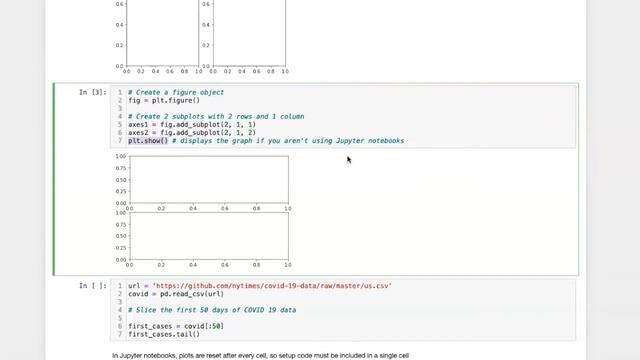Click the green selection bar of cell 3
640x360 pixels.
click(53, 179)
